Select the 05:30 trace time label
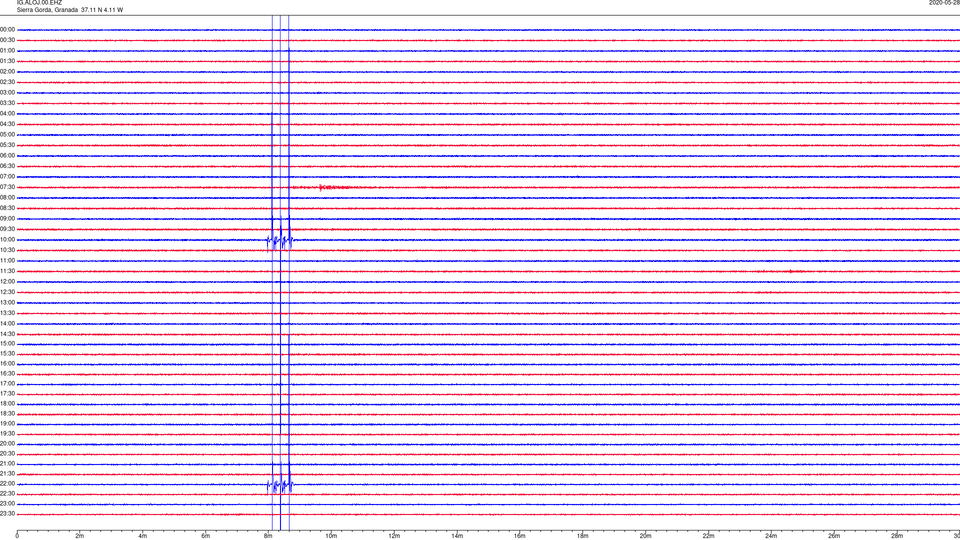The image size is (960, 540). [7, 145]
